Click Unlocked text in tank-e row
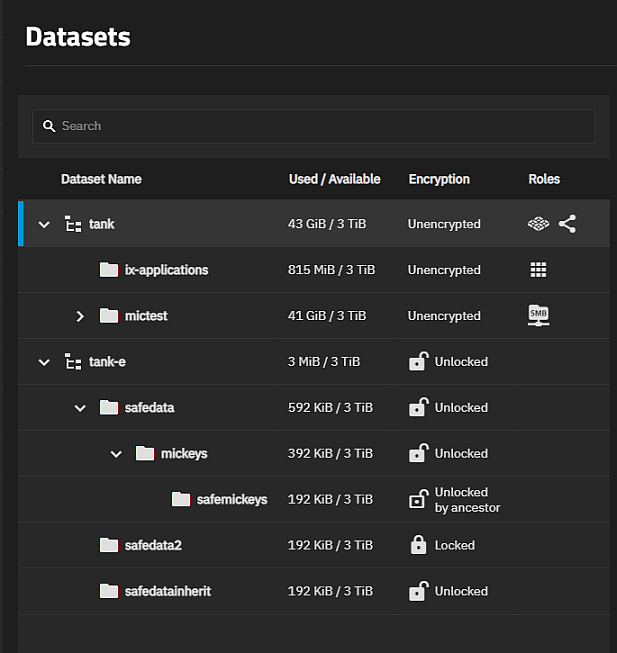Viewport: 617px width, 653px height. (x=461, y=361)
